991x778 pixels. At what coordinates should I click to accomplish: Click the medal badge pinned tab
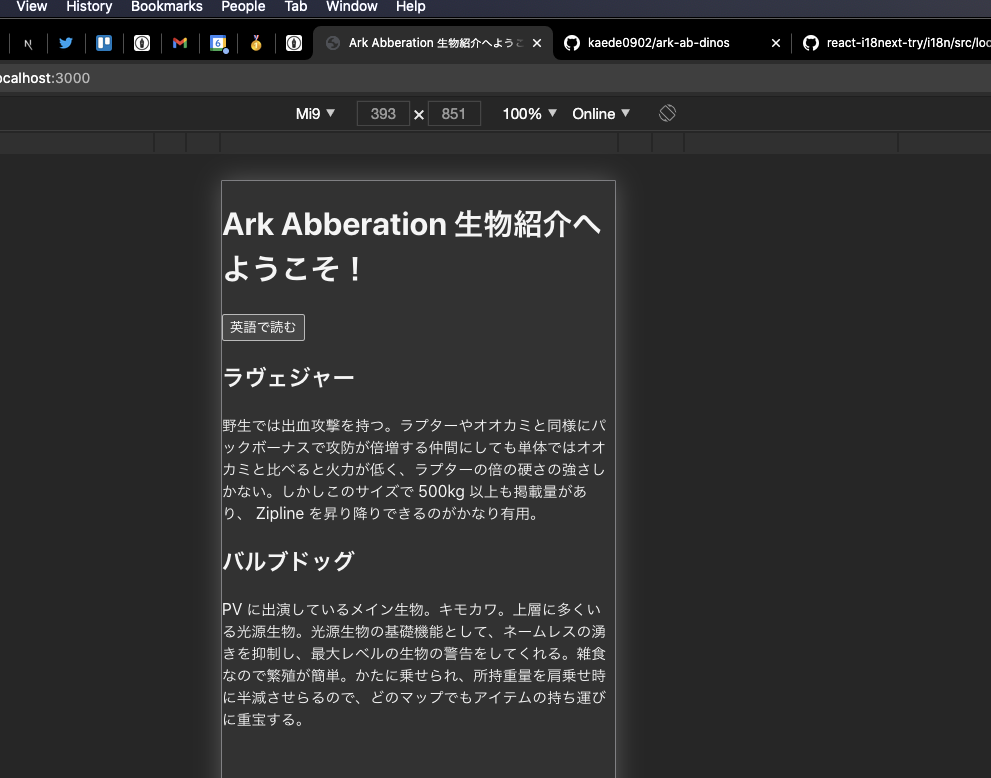(x=256, y=43)
